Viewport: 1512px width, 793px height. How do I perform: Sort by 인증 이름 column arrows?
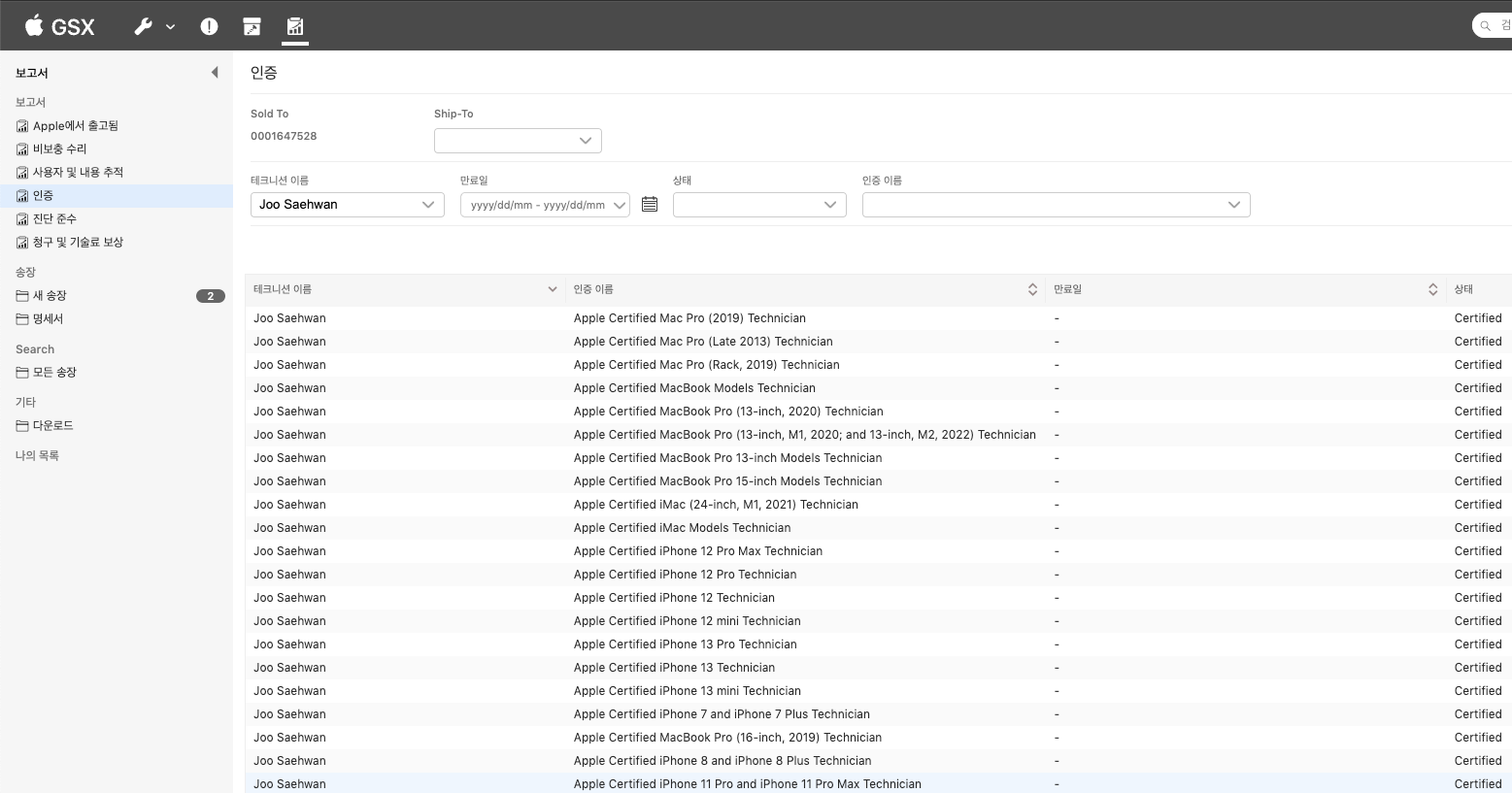tap(1032, 289)
